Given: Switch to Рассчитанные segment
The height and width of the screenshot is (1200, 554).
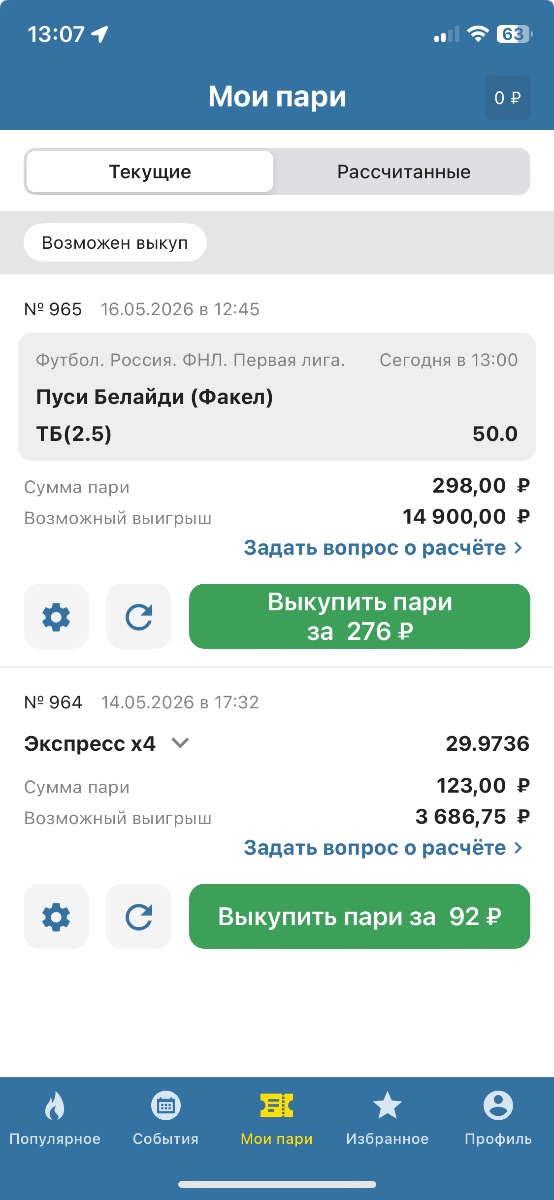Looking at the screenshot, I should (403, 172).
